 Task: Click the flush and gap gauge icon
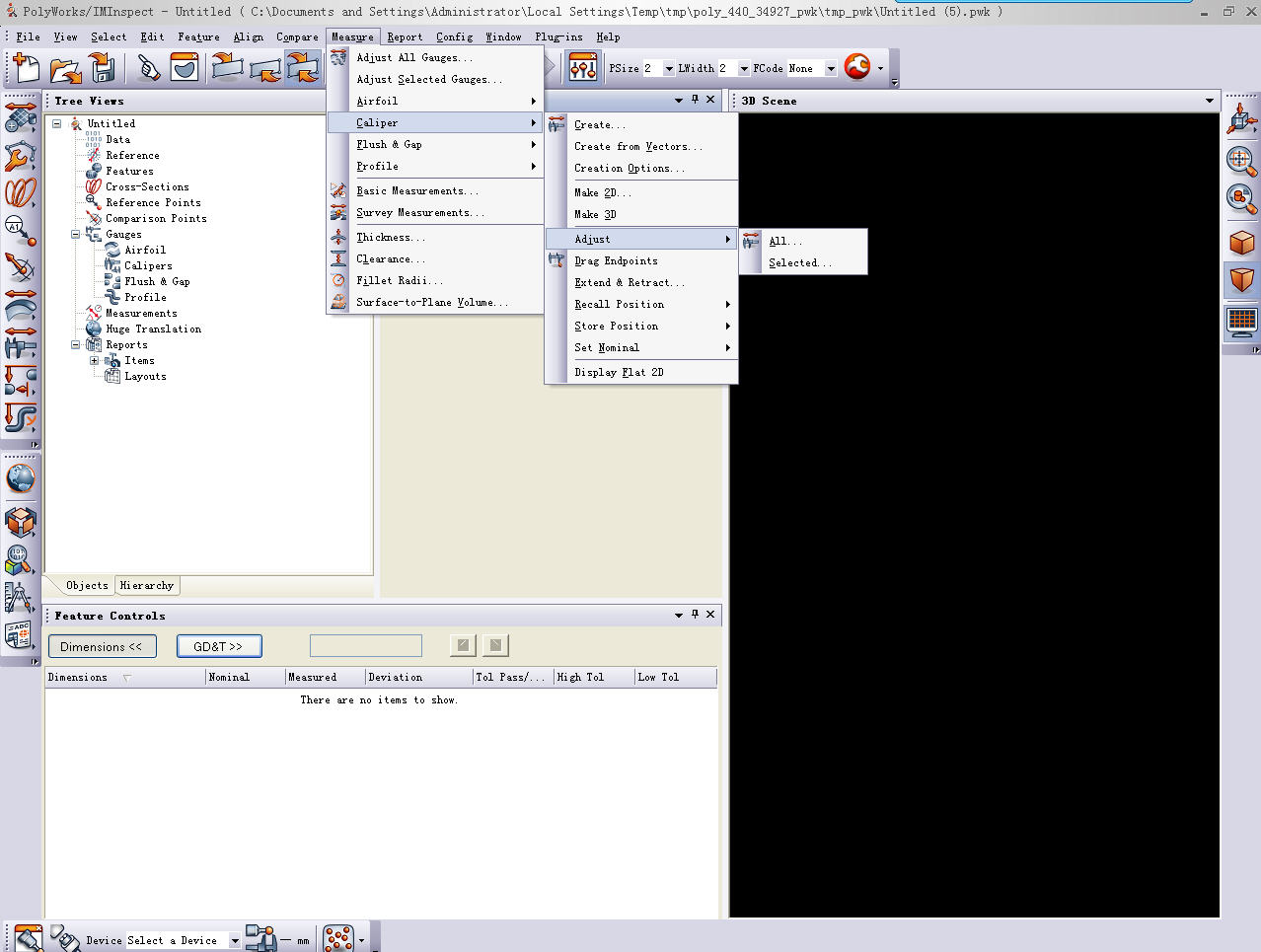coord(20,380)
